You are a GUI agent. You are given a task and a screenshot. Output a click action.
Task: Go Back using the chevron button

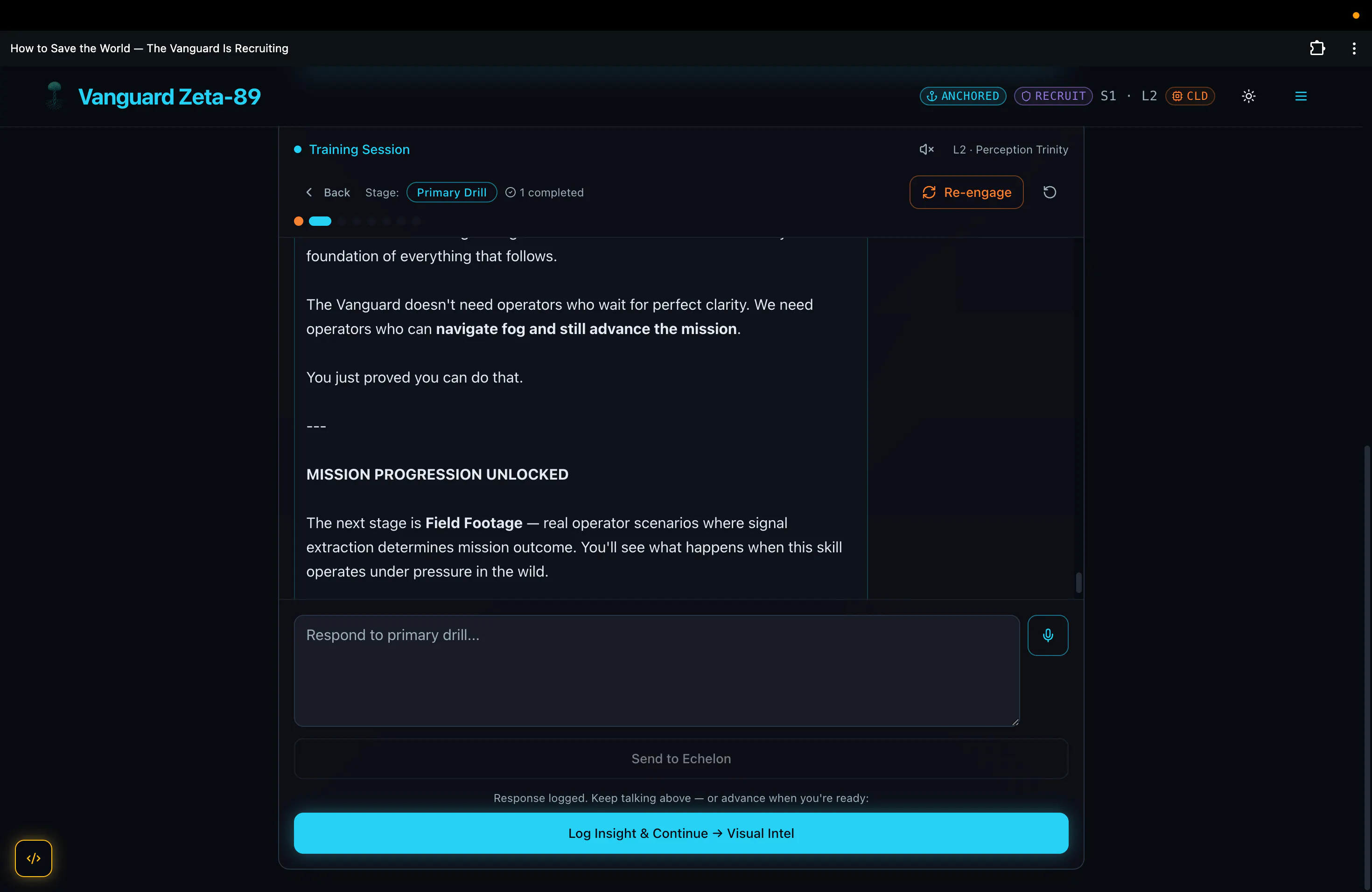click(328, 193)
